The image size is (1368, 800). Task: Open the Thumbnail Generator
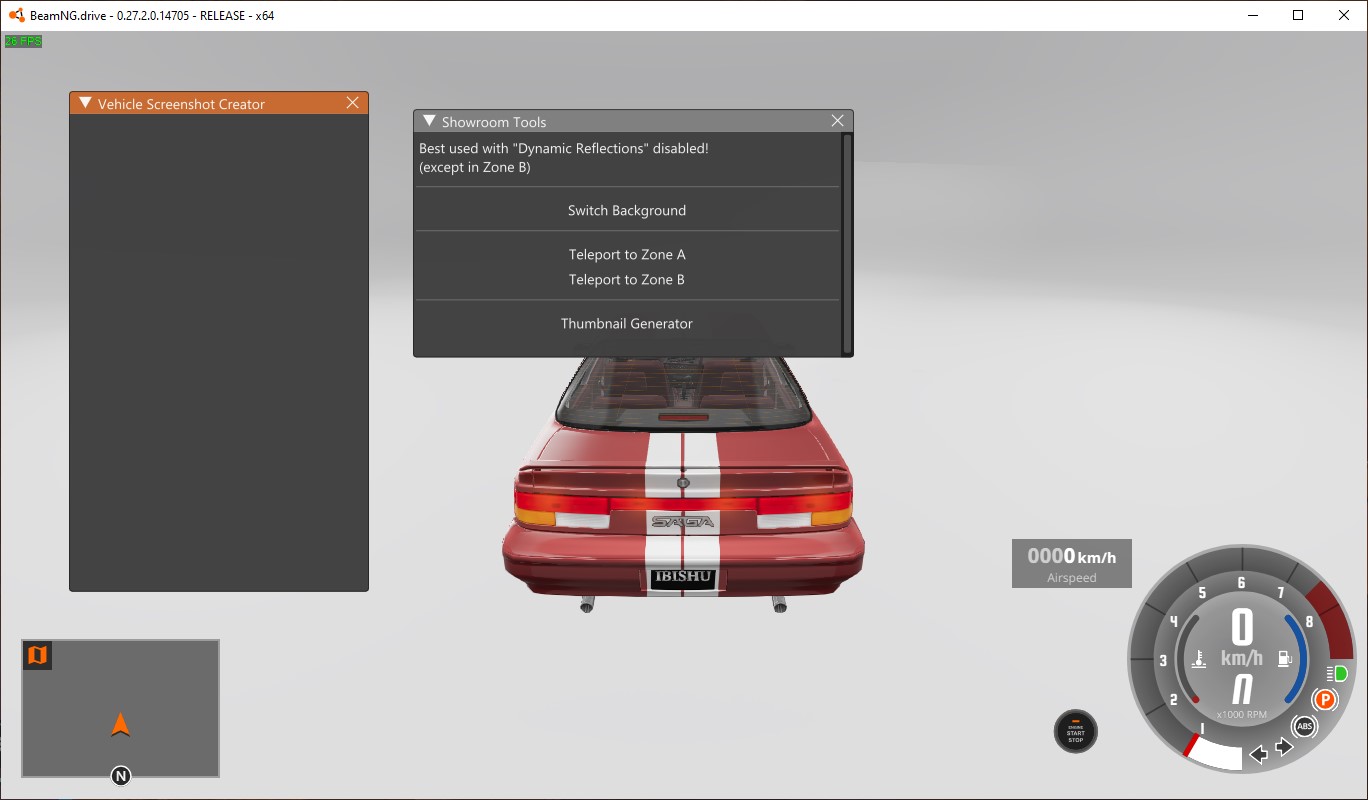coord(627,323)
